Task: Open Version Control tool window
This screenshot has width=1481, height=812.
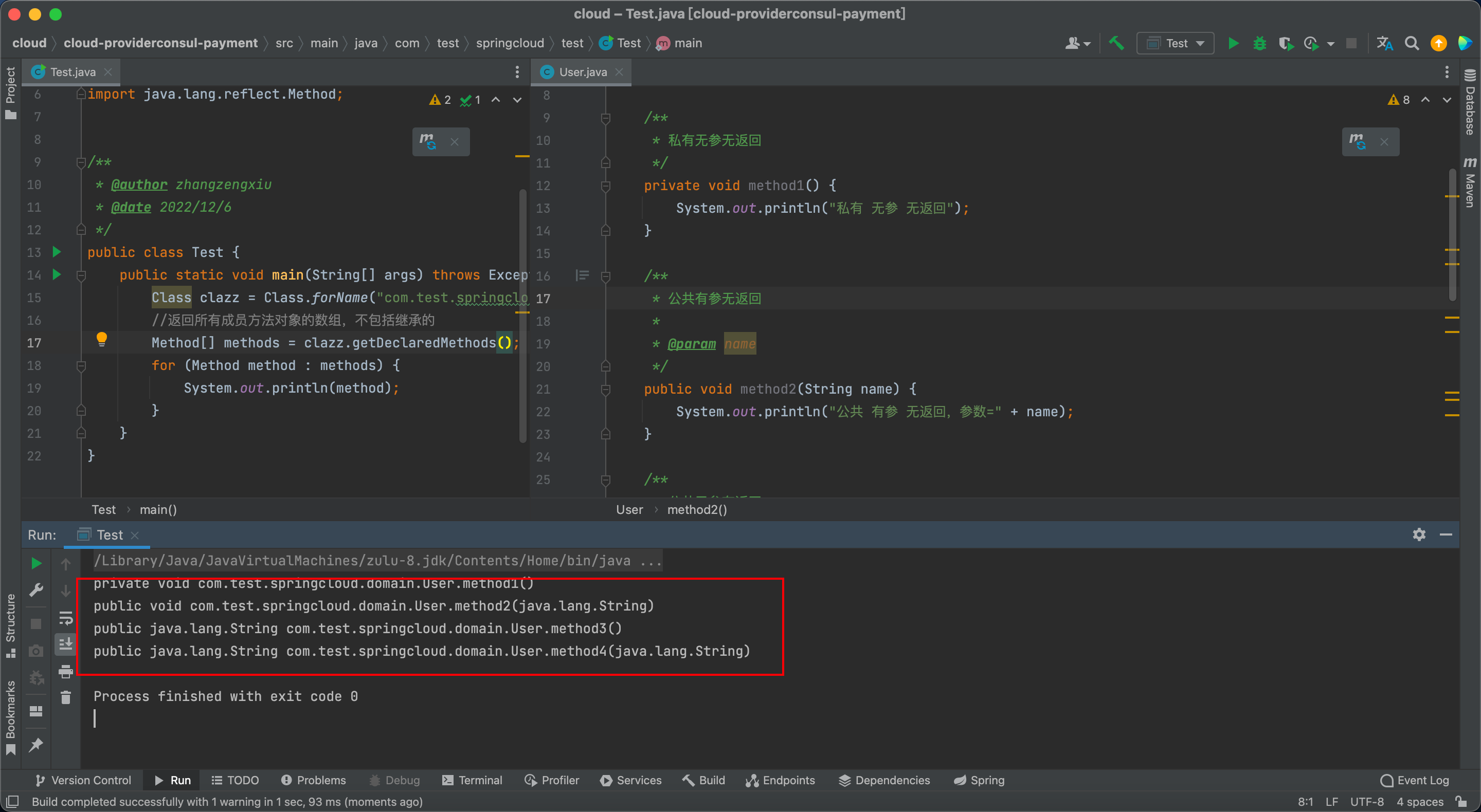Action: [83, 780]
